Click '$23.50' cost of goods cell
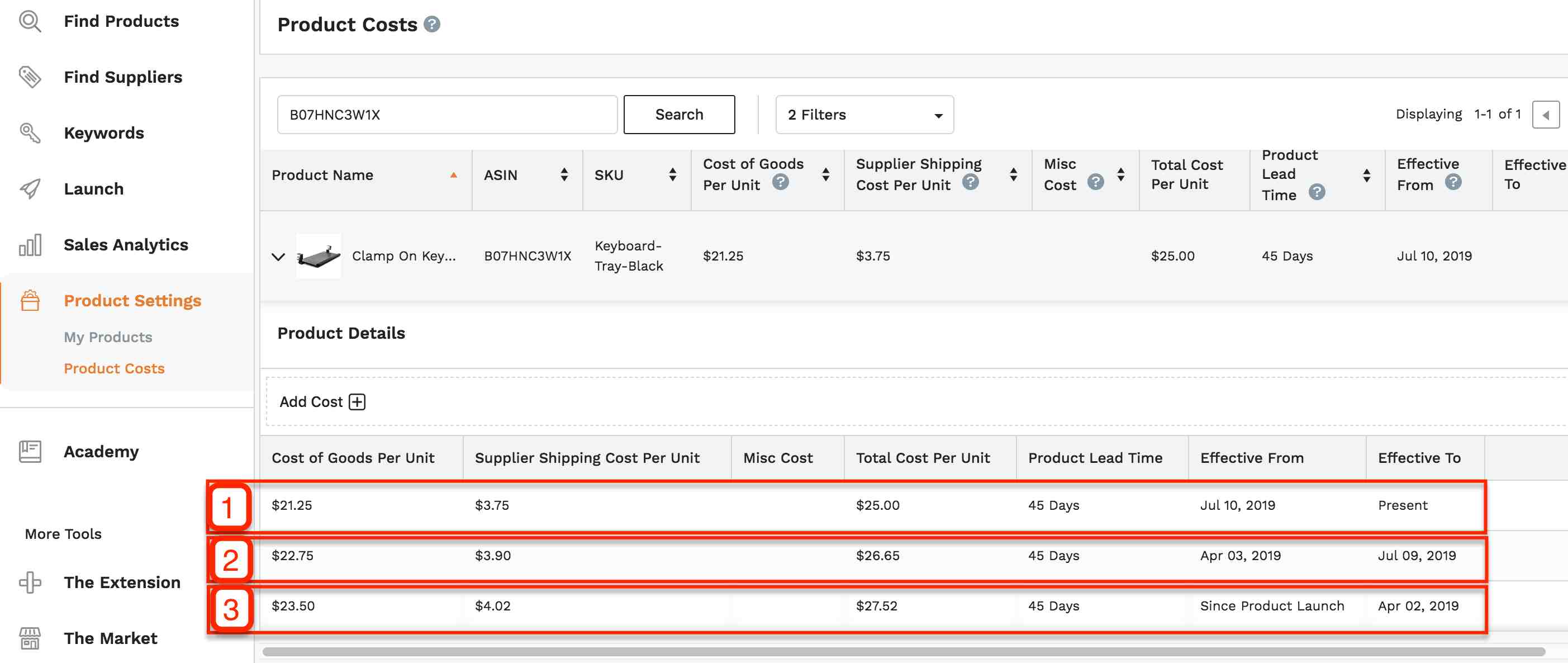Viewport: 1568px width, 663px height. pos(293,607)
